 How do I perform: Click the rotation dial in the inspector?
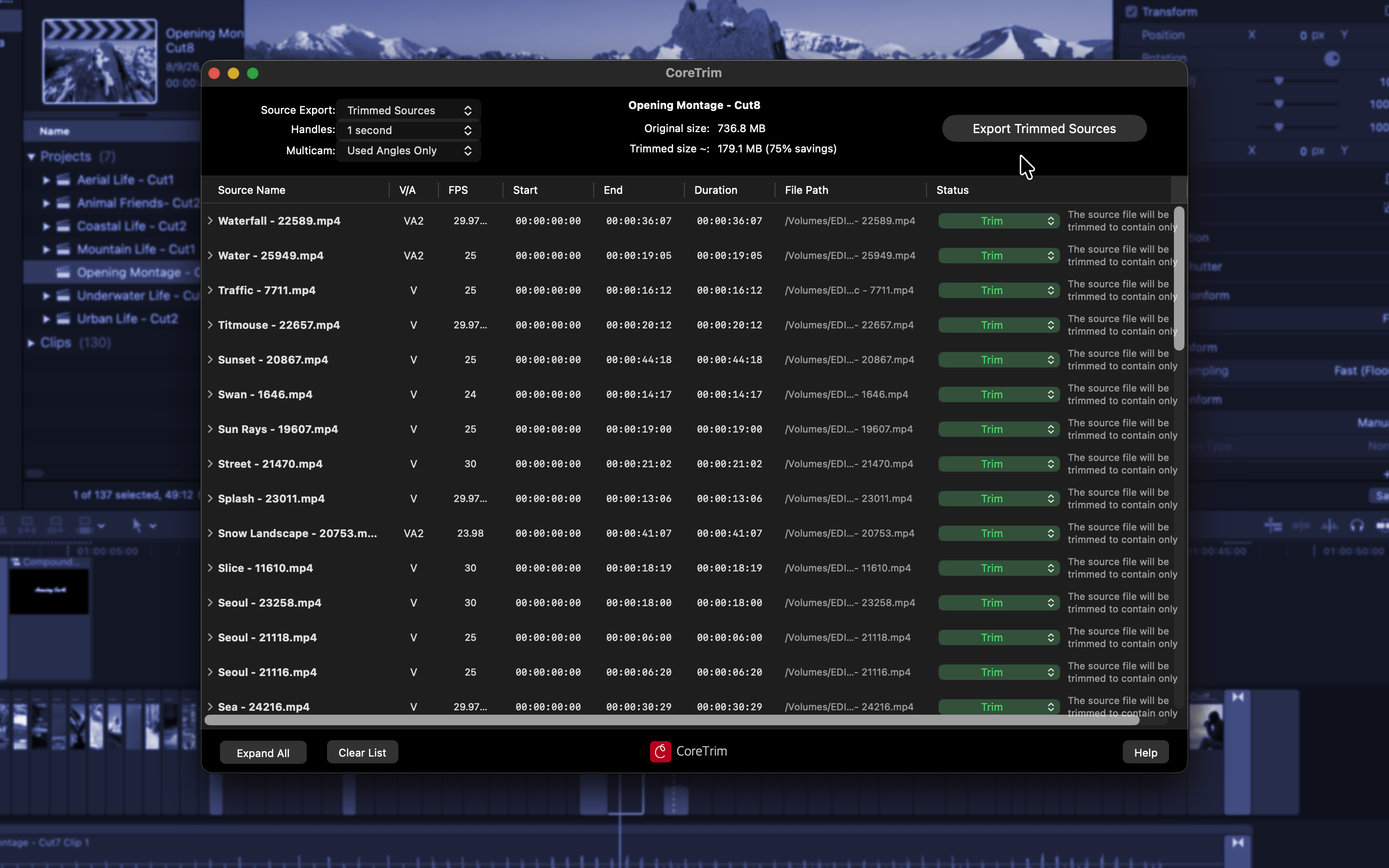1332,59
